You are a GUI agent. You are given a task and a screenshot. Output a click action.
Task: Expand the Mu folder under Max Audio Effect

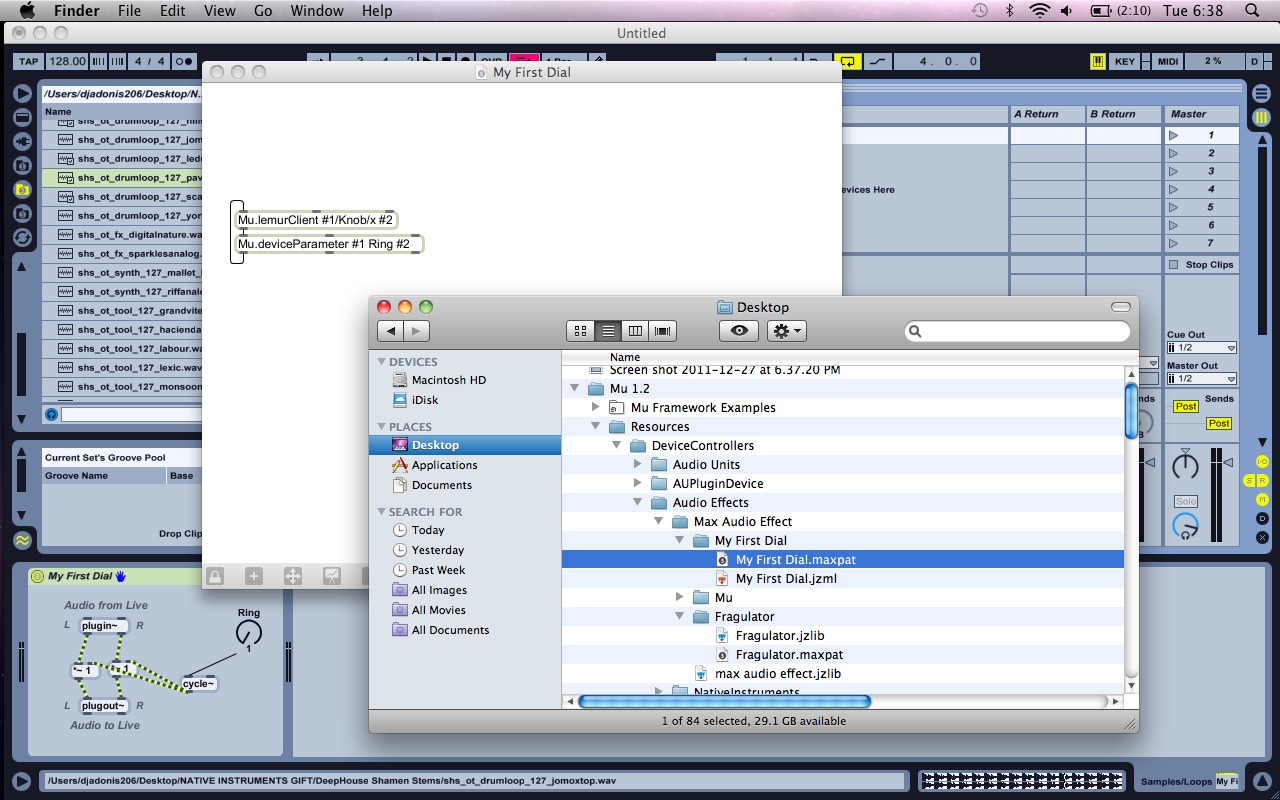coord(680,597)
